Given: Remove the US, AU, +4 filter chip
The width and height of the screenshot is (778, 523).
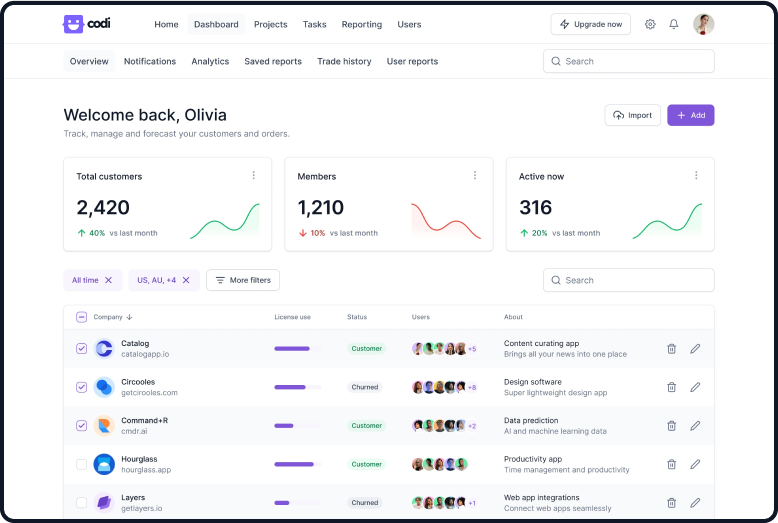Looking at the screenshot, I should coord(186,280).
